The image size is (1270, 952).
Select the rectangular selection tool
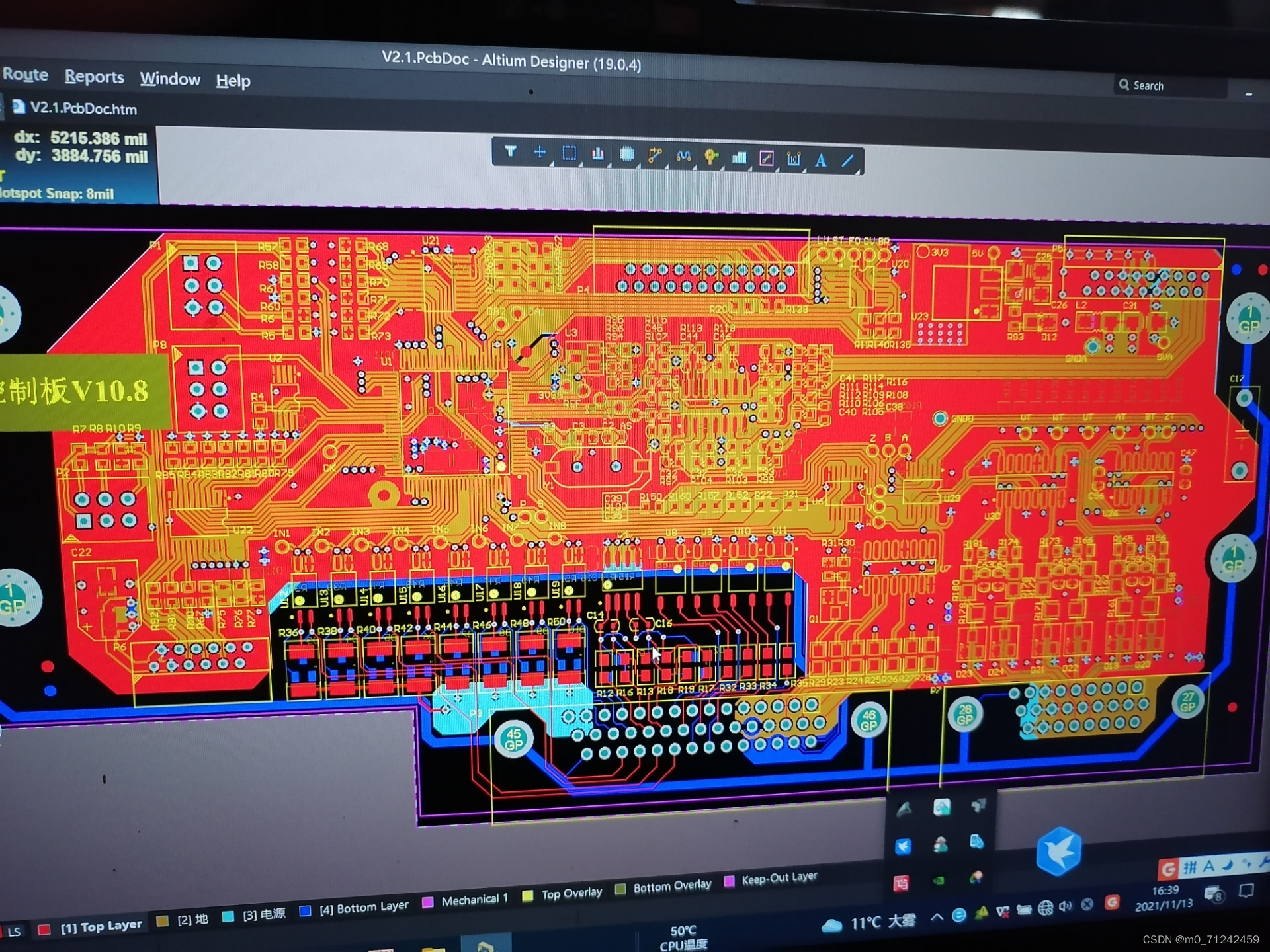pyautogui.click(x=569, y=154)
